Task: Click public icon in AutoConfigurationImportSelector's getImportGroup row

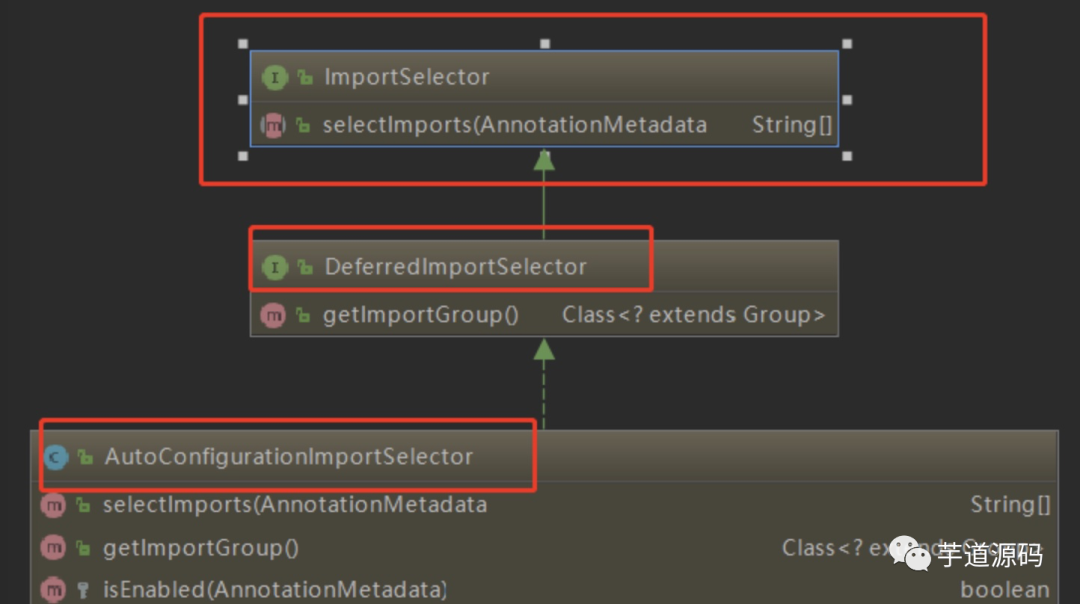Action: 83,549
